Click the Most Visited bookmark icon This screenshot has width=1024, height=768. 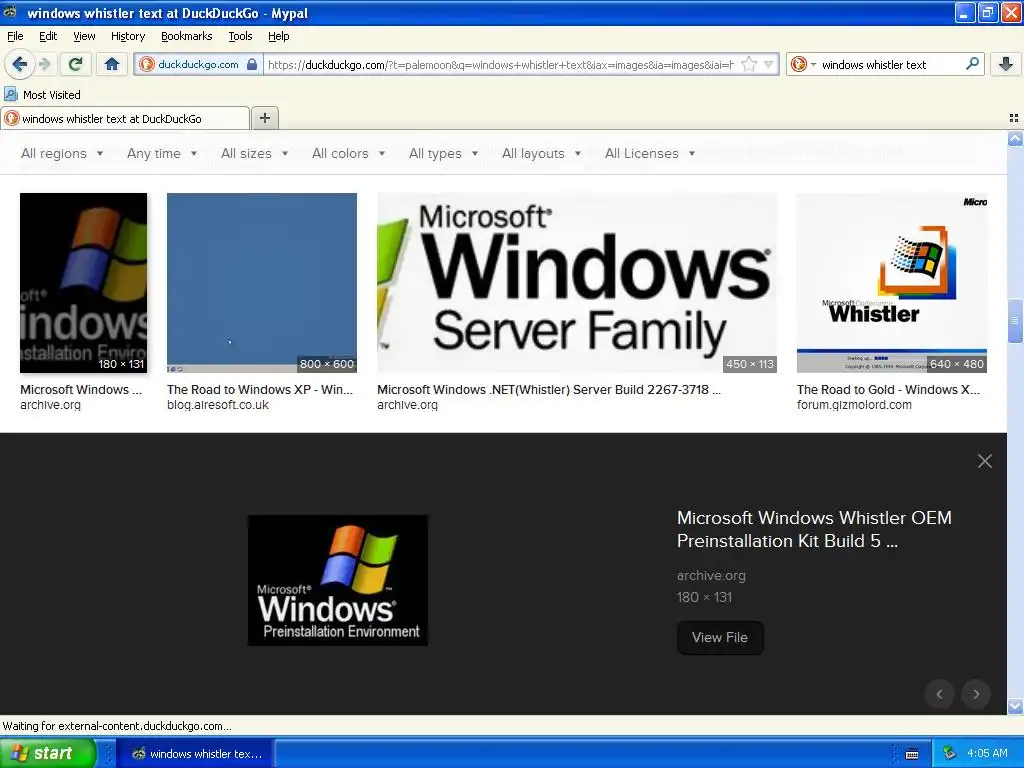tap(10, 95)
